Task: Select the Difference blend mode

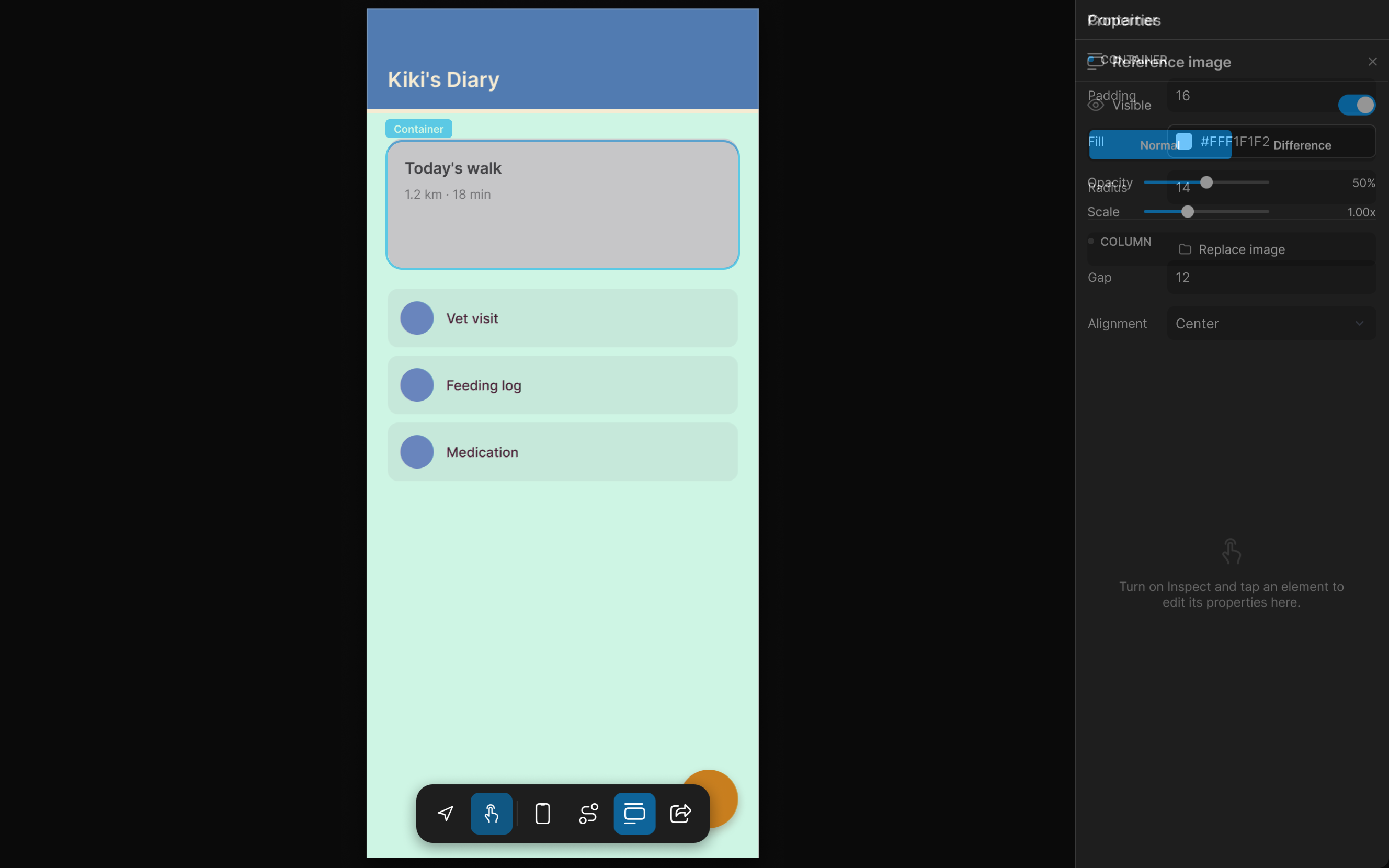Action: [x=1302, y=145]
